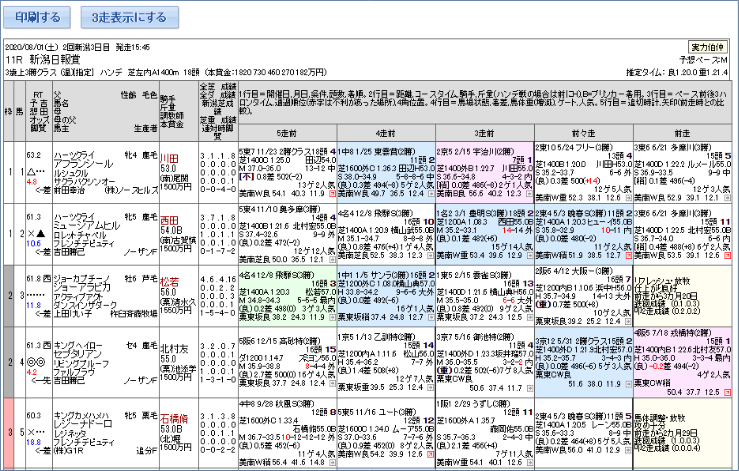Open workout icon after 39.2 25.2 12.4
The height and width of the screenshot is (471, 739).
click(x=628, y=322)
